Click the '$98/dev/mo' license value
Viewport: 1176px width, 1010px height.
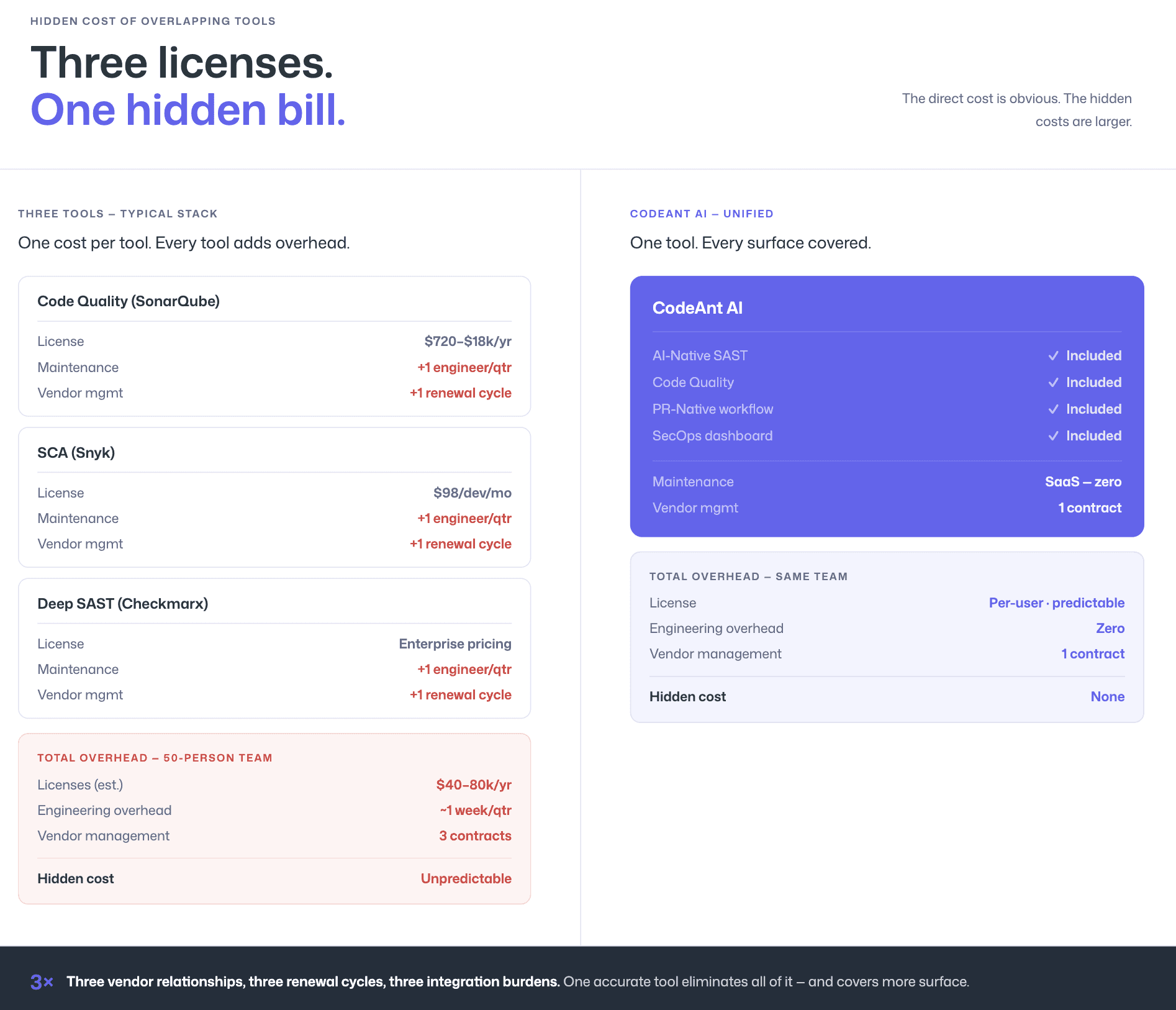[472, 493]
